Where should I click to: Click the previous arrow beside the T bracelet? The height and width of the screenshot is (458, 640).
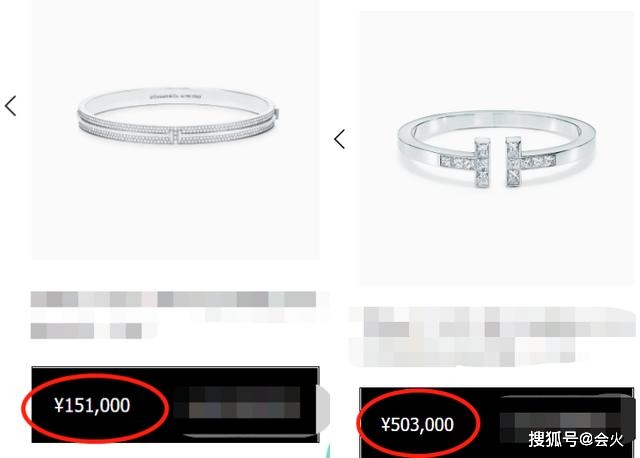[340, 139]
